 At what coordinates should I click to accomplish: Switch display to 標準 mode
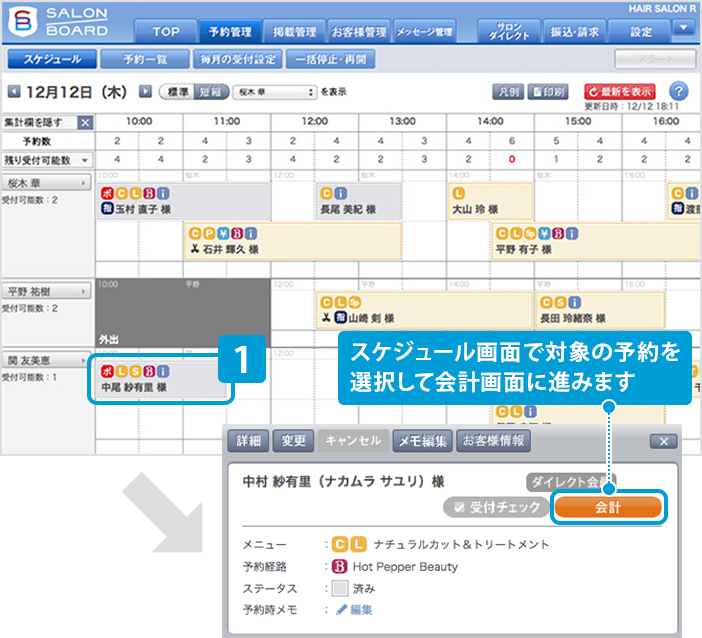coord(178,92)
